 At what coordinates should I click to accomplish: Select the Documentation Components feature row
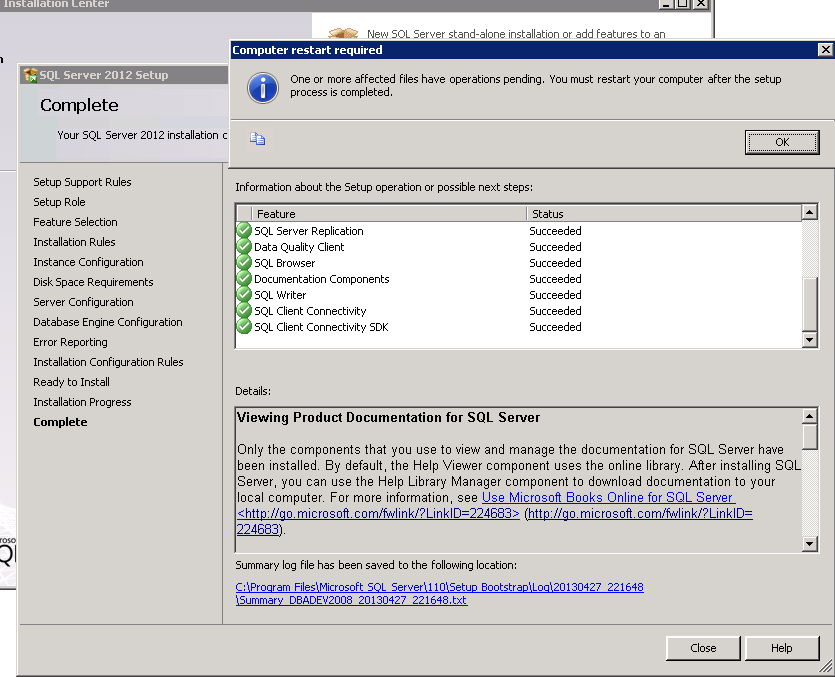(x=519, y=279)
